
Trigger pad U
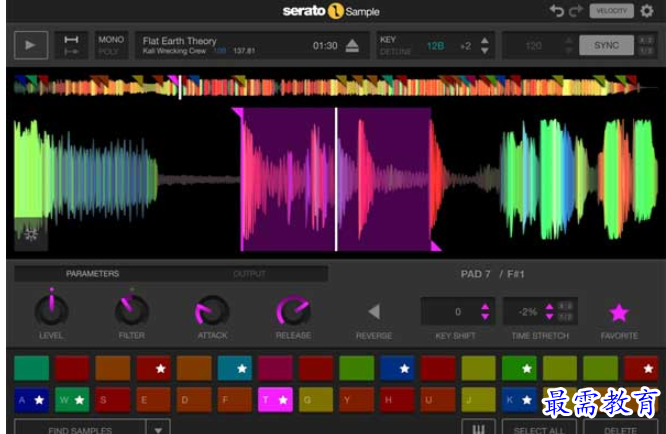(438, 400)
